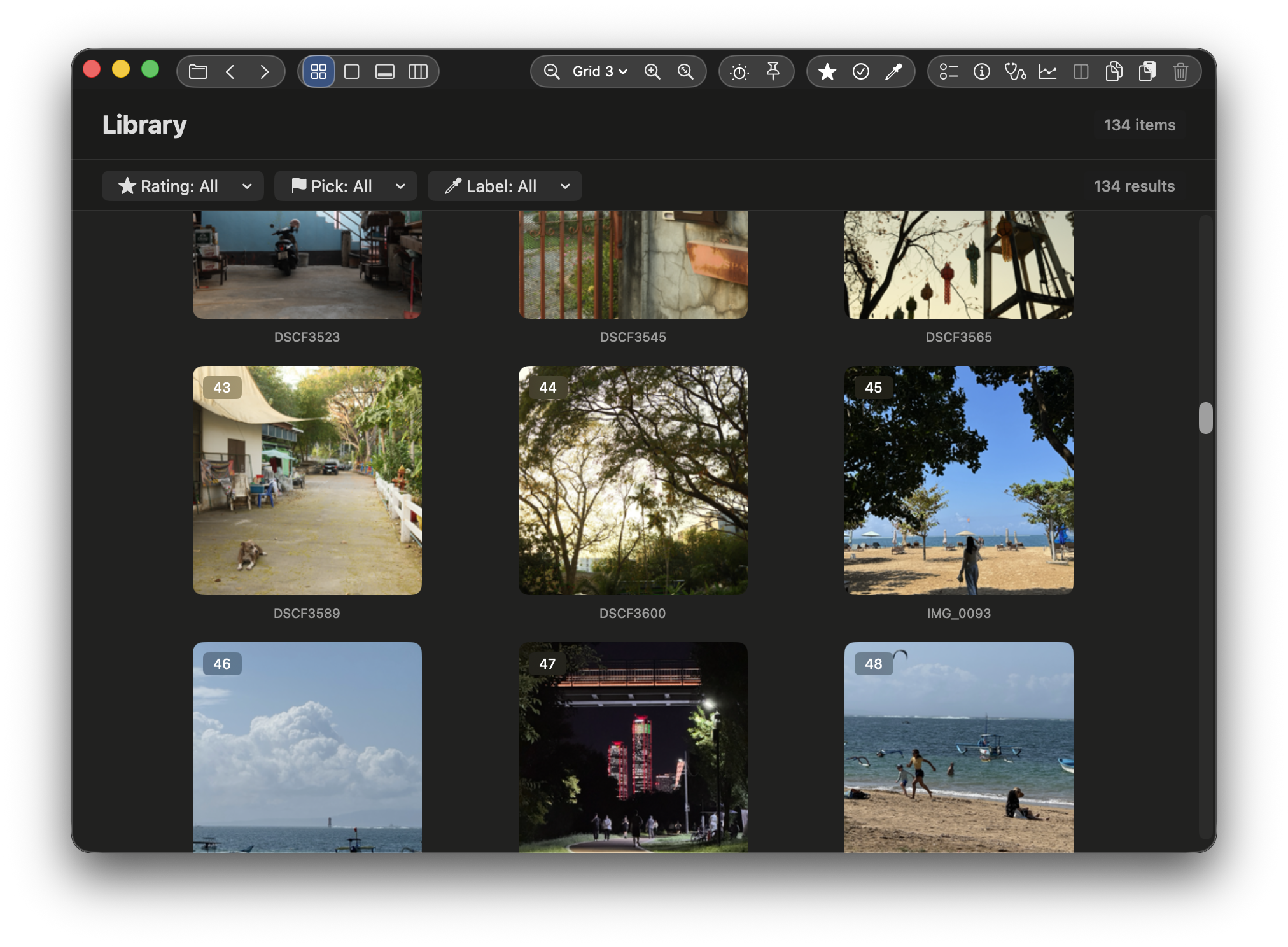Open the Grid 3 size menu

(x=597, y=71)
